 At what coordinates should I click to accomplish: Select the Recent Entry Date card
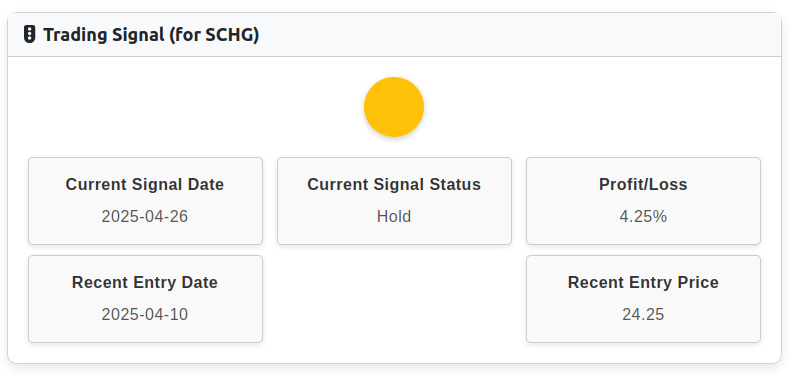[145, 299]
